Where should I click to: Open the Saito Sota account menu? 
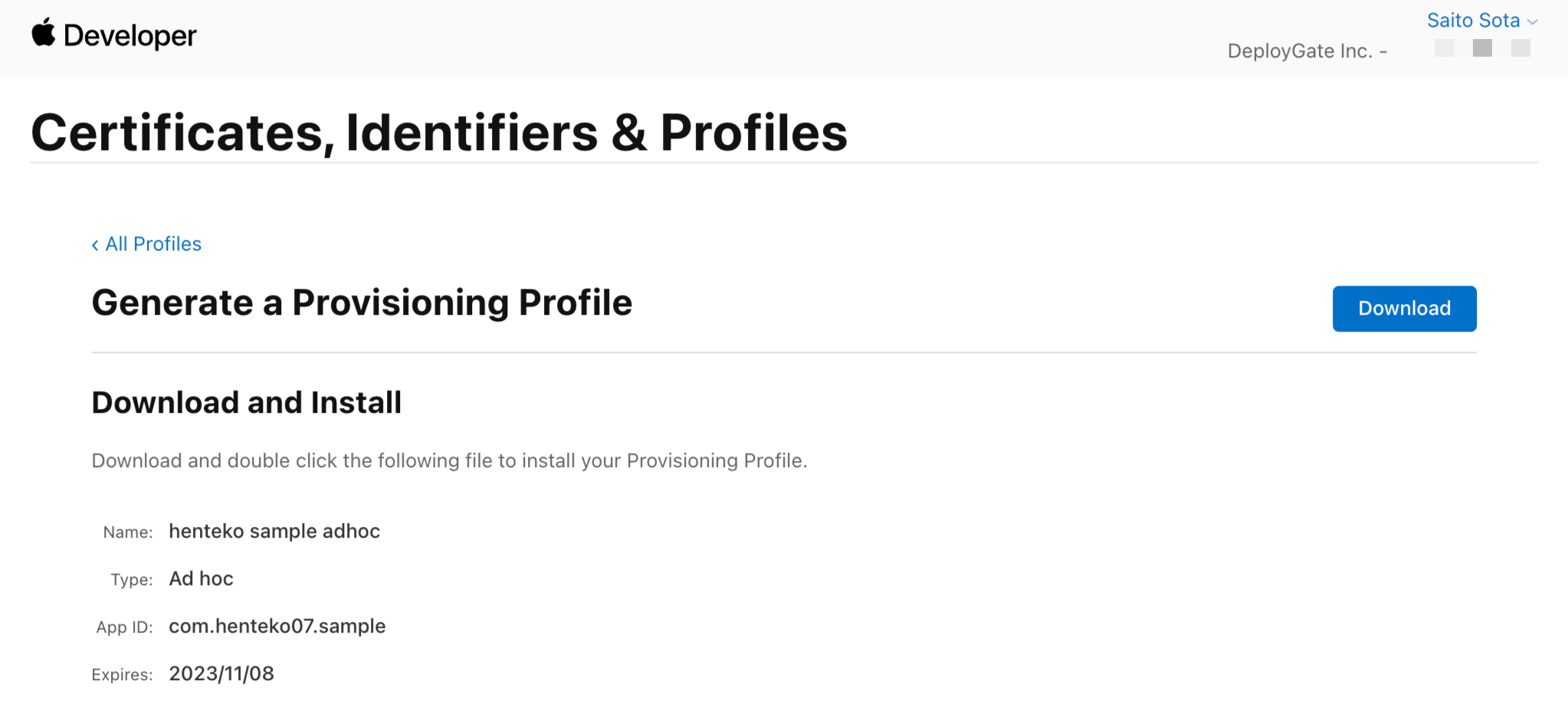(x=1473, y=21)
